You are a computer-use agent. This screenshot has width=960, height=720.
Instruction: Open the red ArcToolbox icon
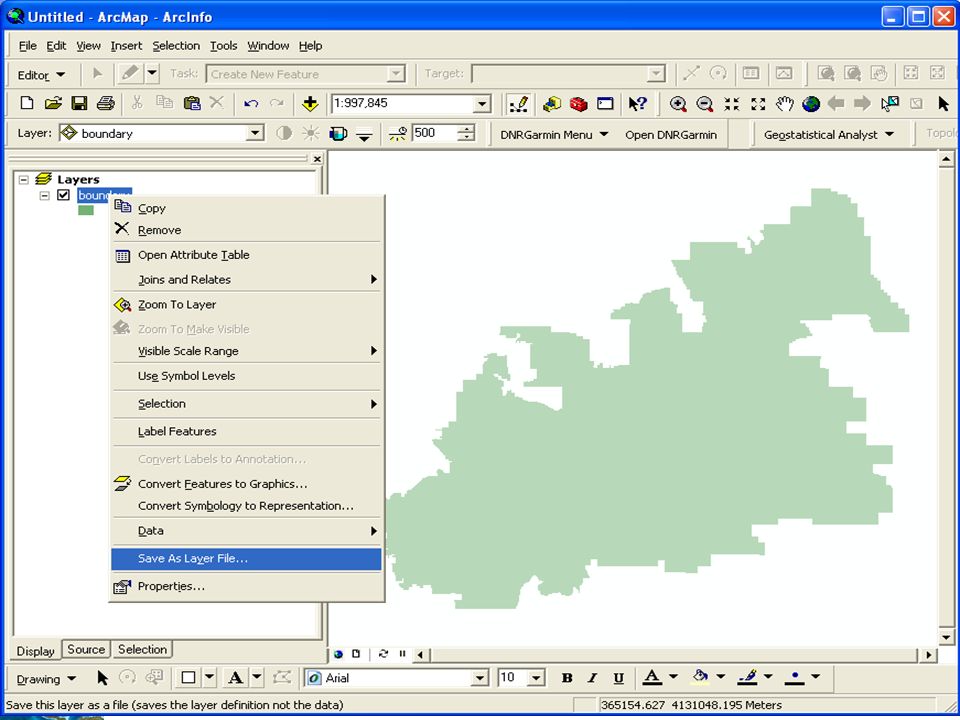pyautogui.click(x=579, y=104)
